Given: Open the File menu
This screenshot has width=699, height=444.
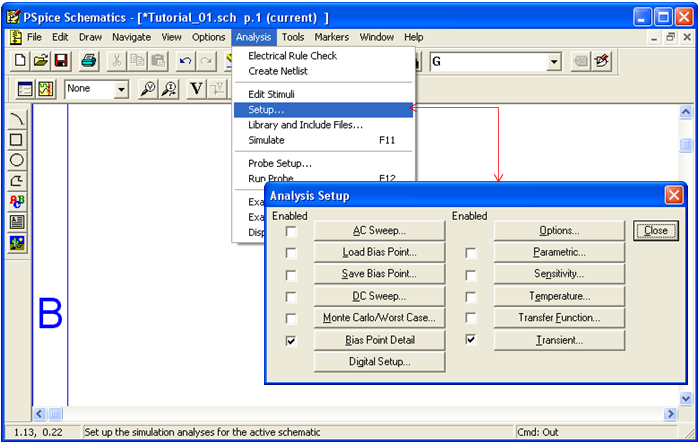Looking at the screenshot, I should [34, 37].
